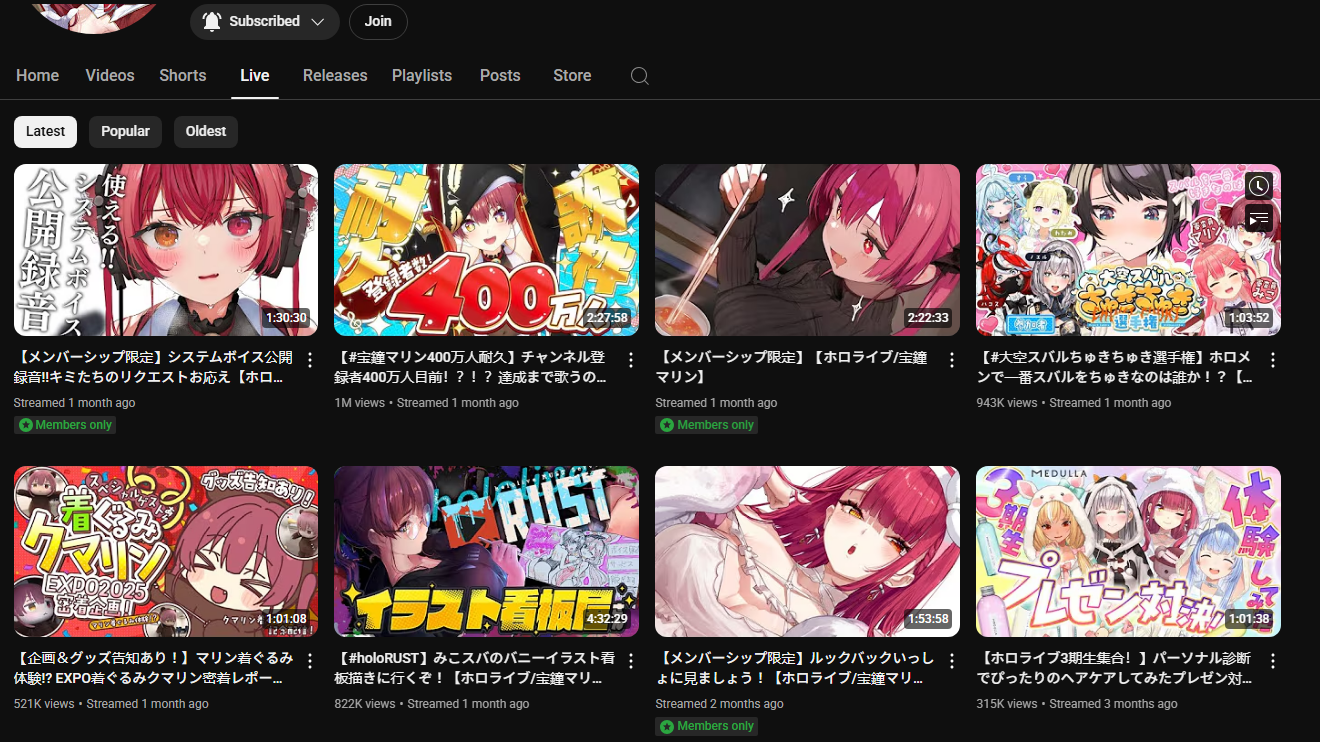The height and width of the screenshot is (742, 1320).
Task: Sort streams by Oldest
Action: point(206,131)
